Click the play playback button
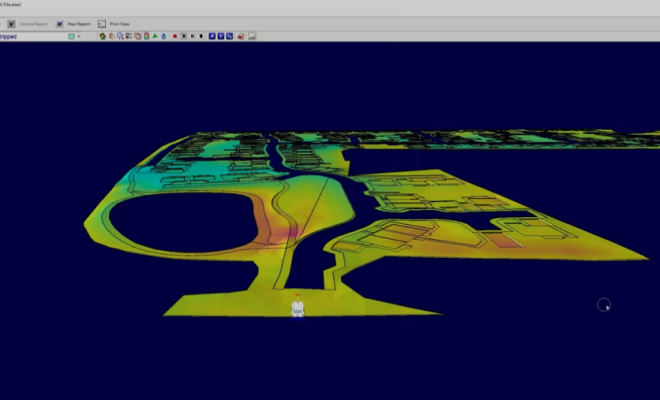Image resolution: width=660 pixels, height=400 pixels. tap(184, 36)
